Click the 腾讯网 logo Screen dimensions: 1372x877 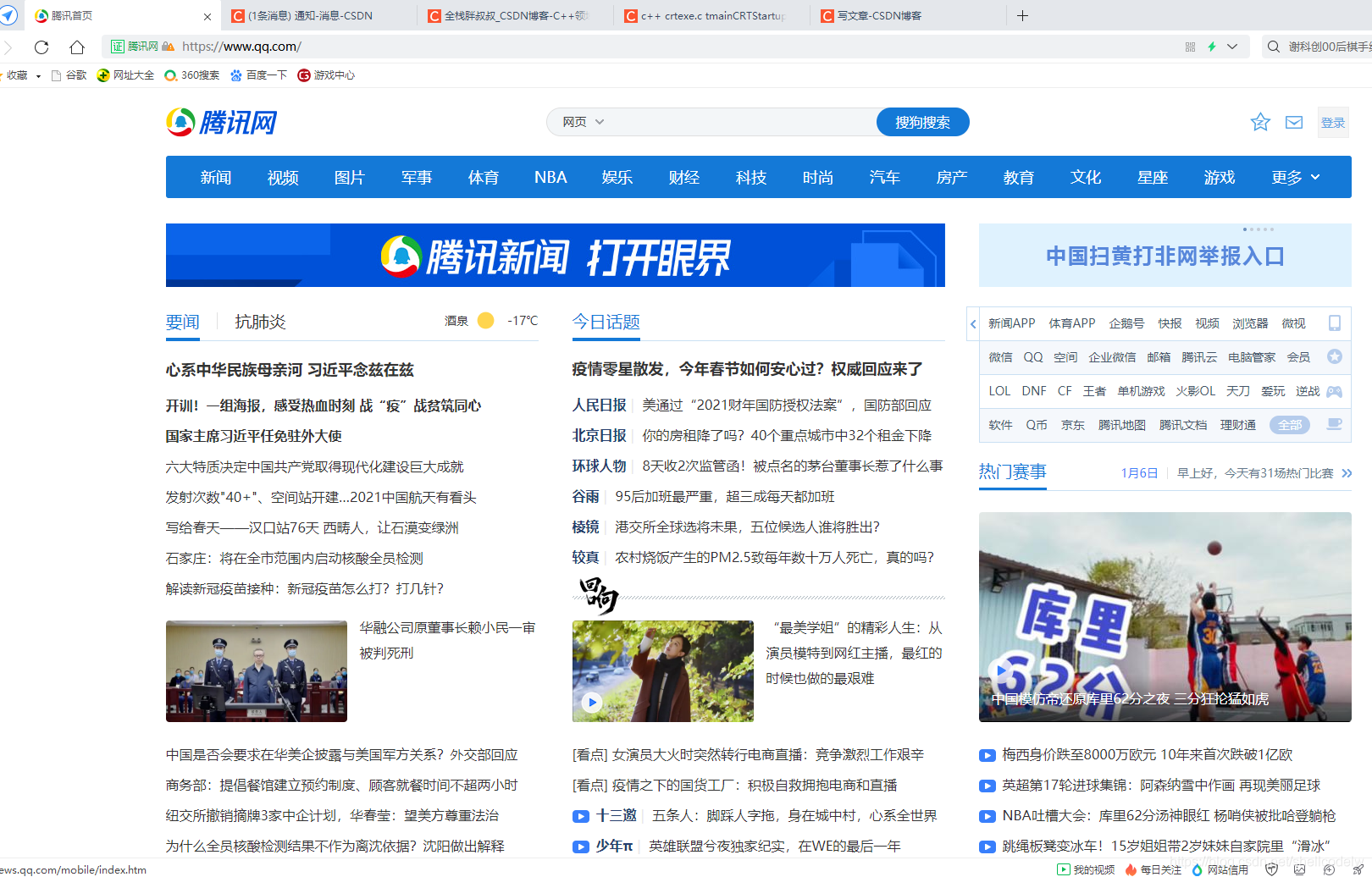[x=222, y=122]
